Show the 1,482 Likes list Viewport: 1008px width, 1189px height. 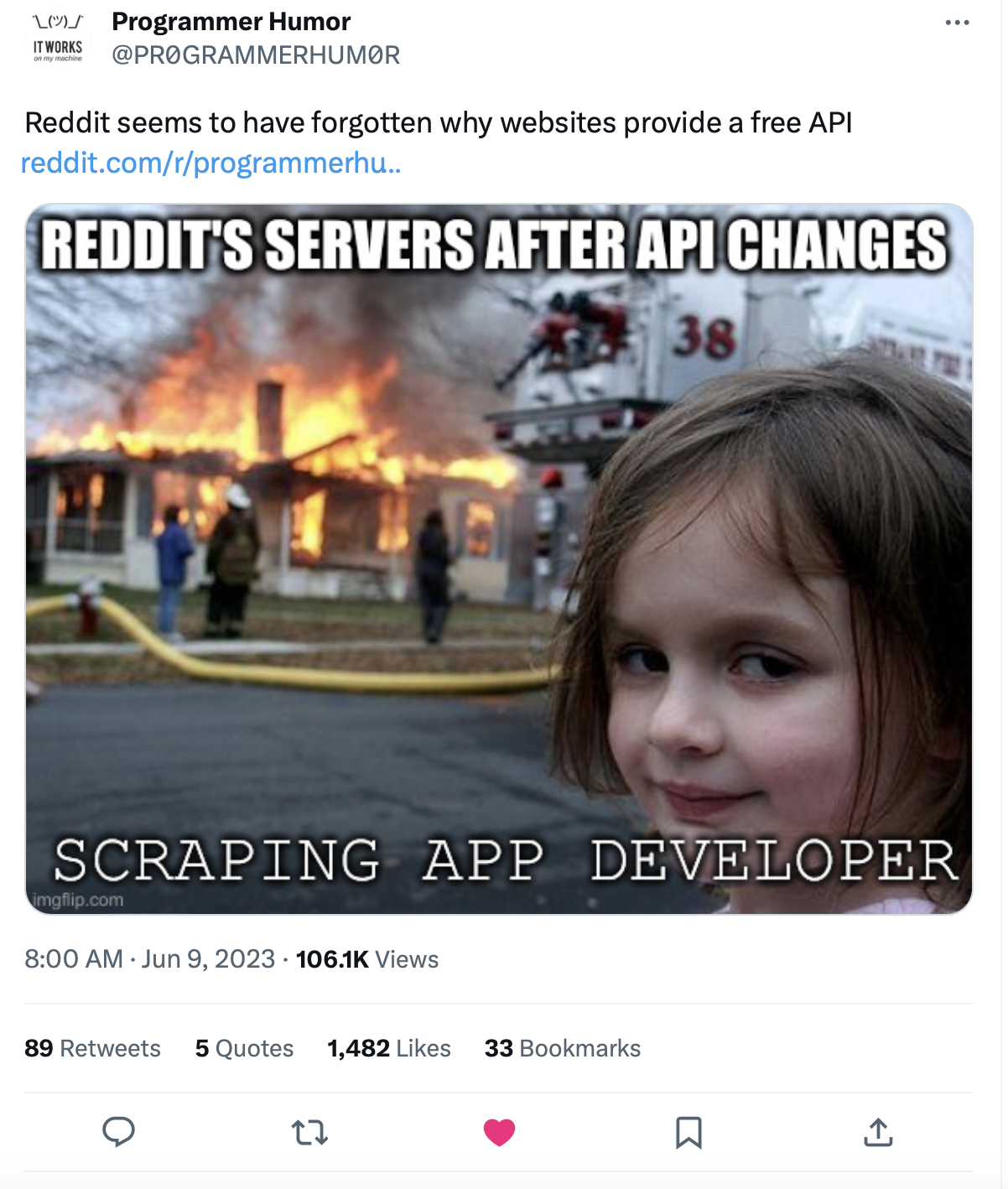(x=389, y=1048)
